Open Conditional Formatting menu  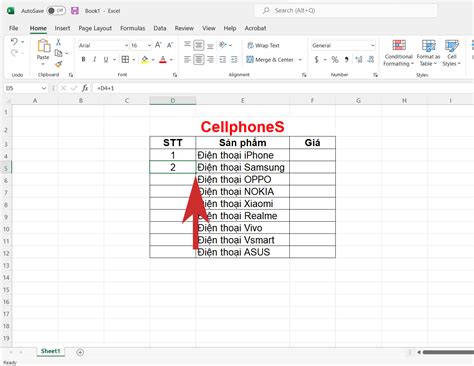[398, 53]
